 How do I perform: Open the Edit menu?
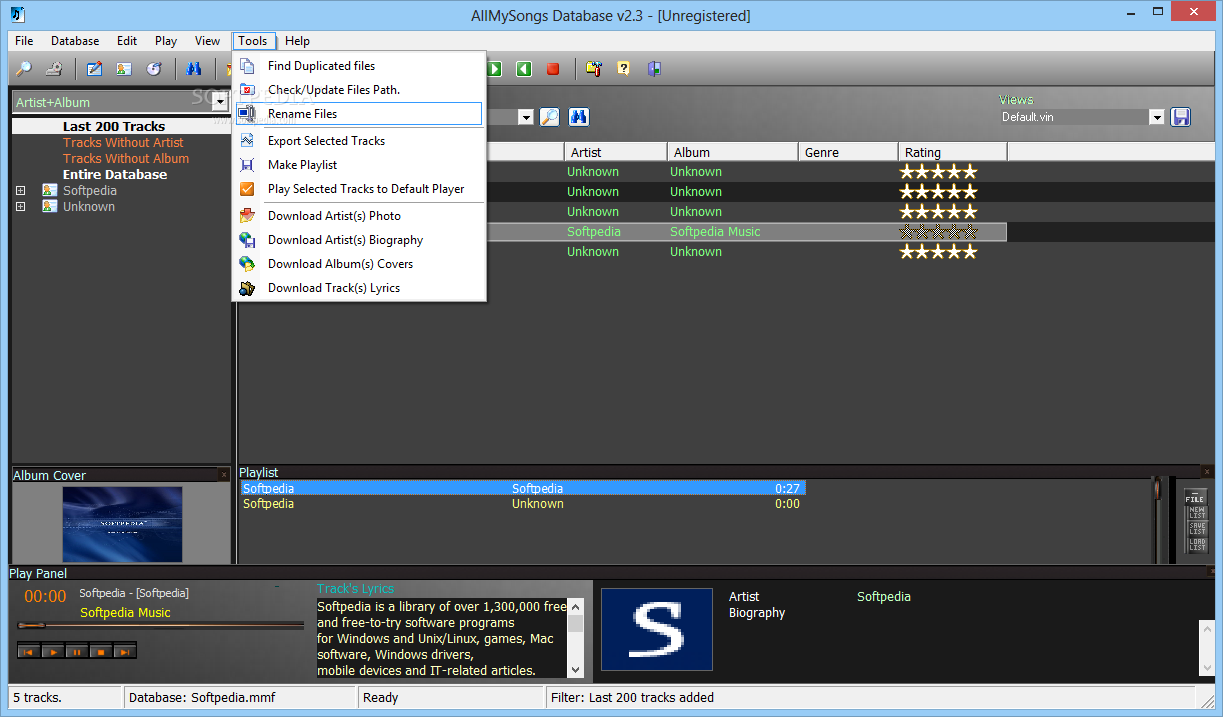point(127,41)
